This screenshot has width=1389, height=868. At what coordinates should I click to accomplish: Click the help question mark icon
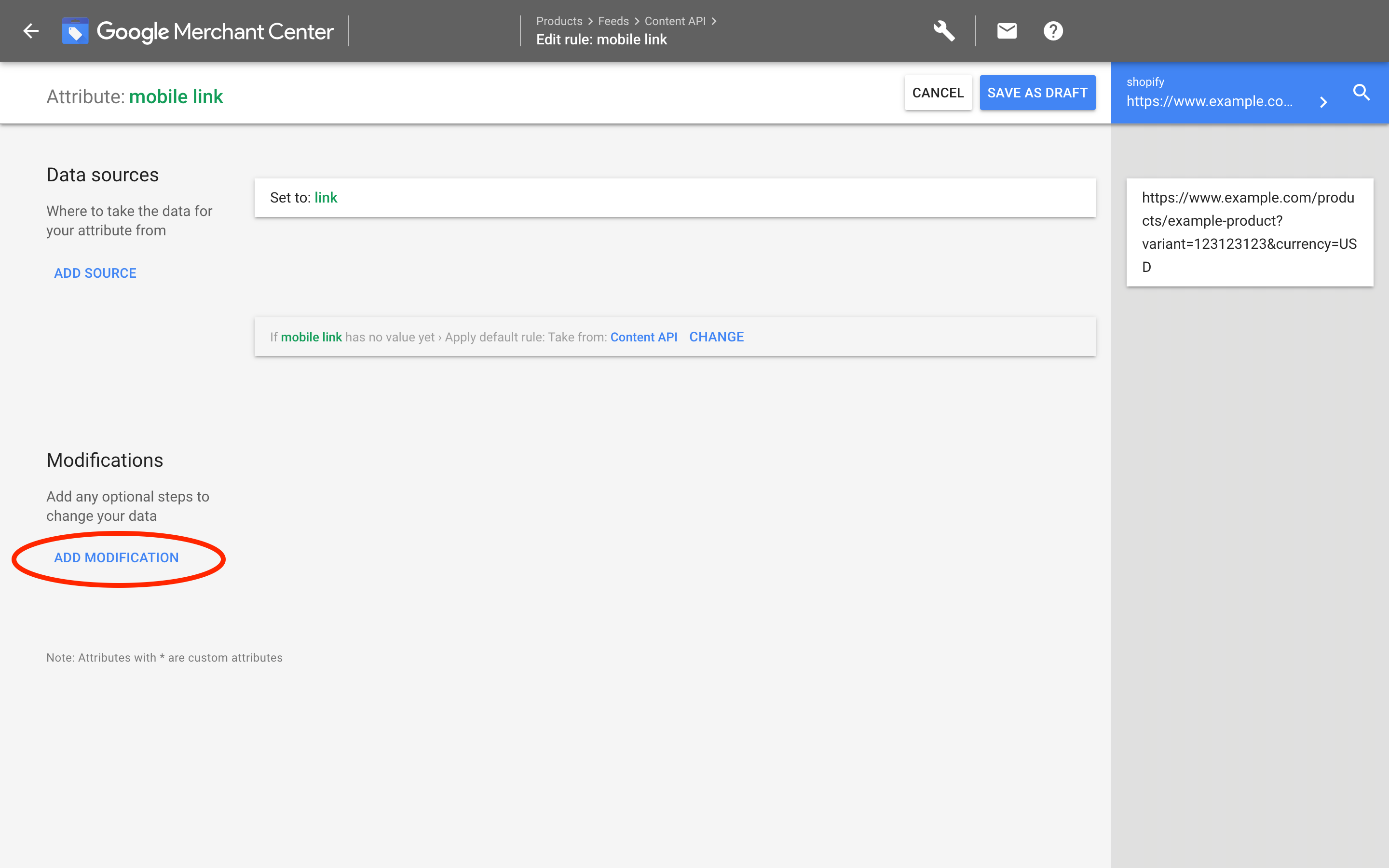click(x=1053, y=31)
